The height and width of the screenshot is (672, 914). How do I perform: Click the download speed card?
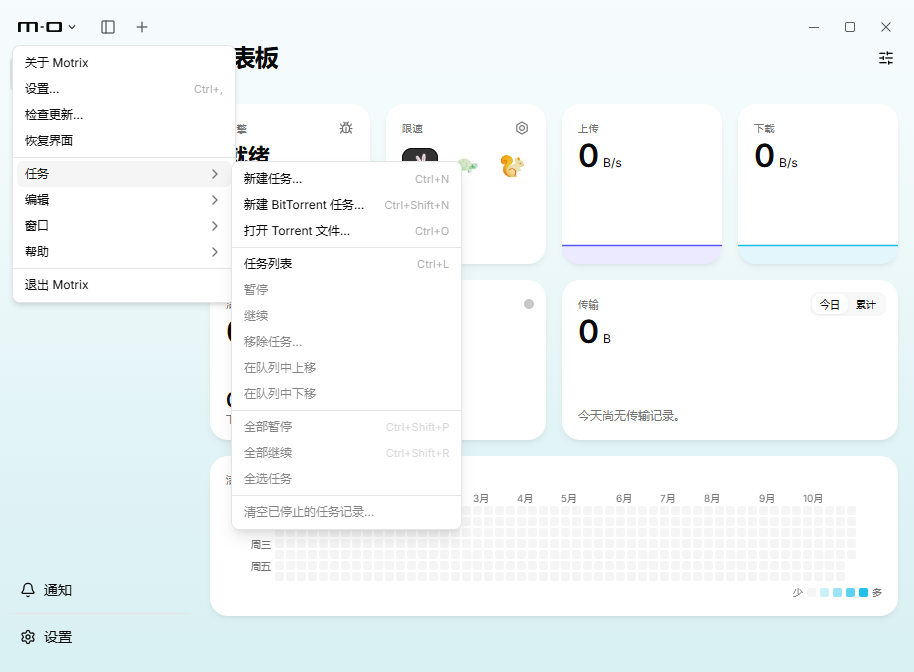(x=818, y=184)
